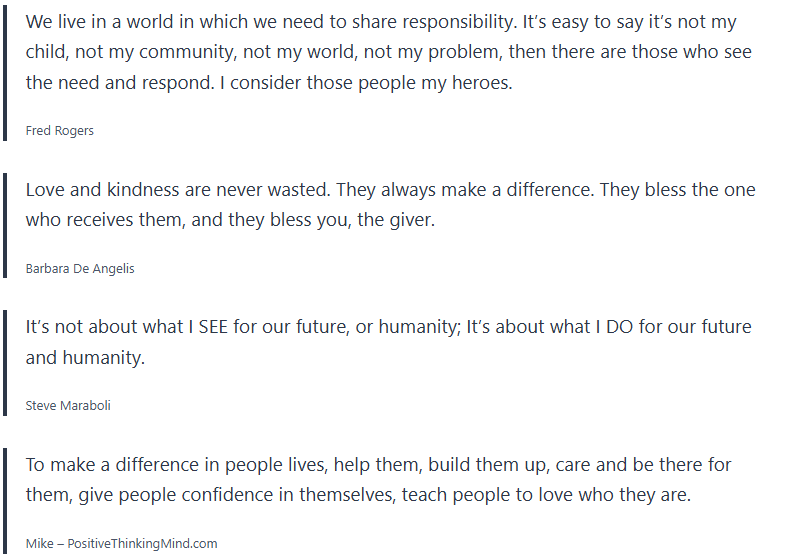Click the quote line 'Love and kindness are never wasted'
805x558 pixels.
point(390,190)
